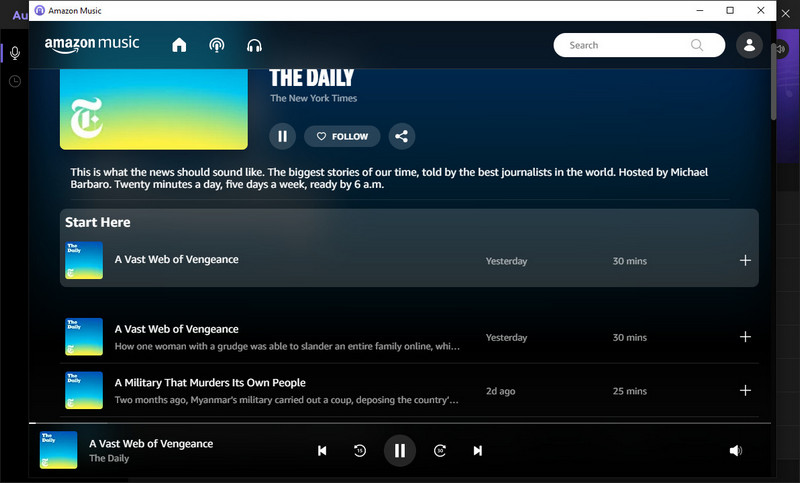Play A Vast Web of Vengeance in Start Here

pyautogui.click(x=177, y=259)
